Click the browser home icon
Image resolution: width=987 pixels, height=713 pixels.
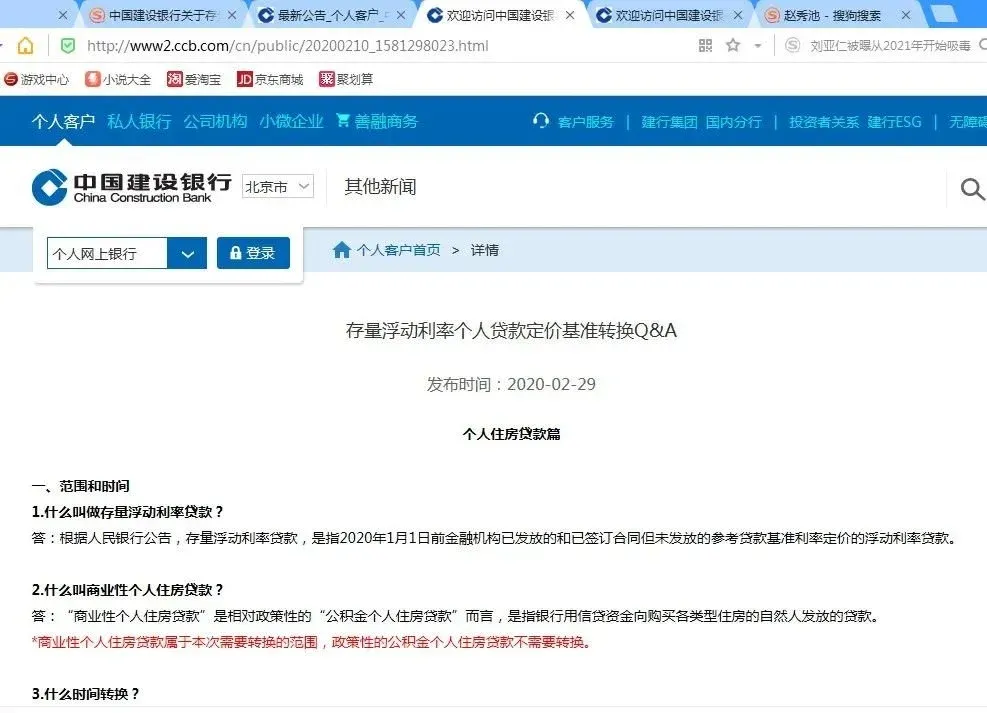tap(25, 45)
